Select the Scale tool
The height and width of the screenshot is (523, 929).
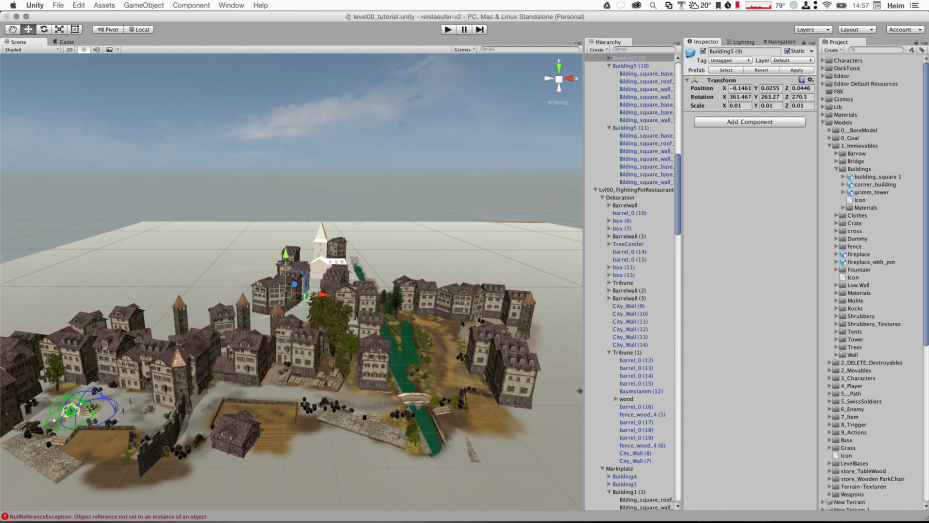60,29
